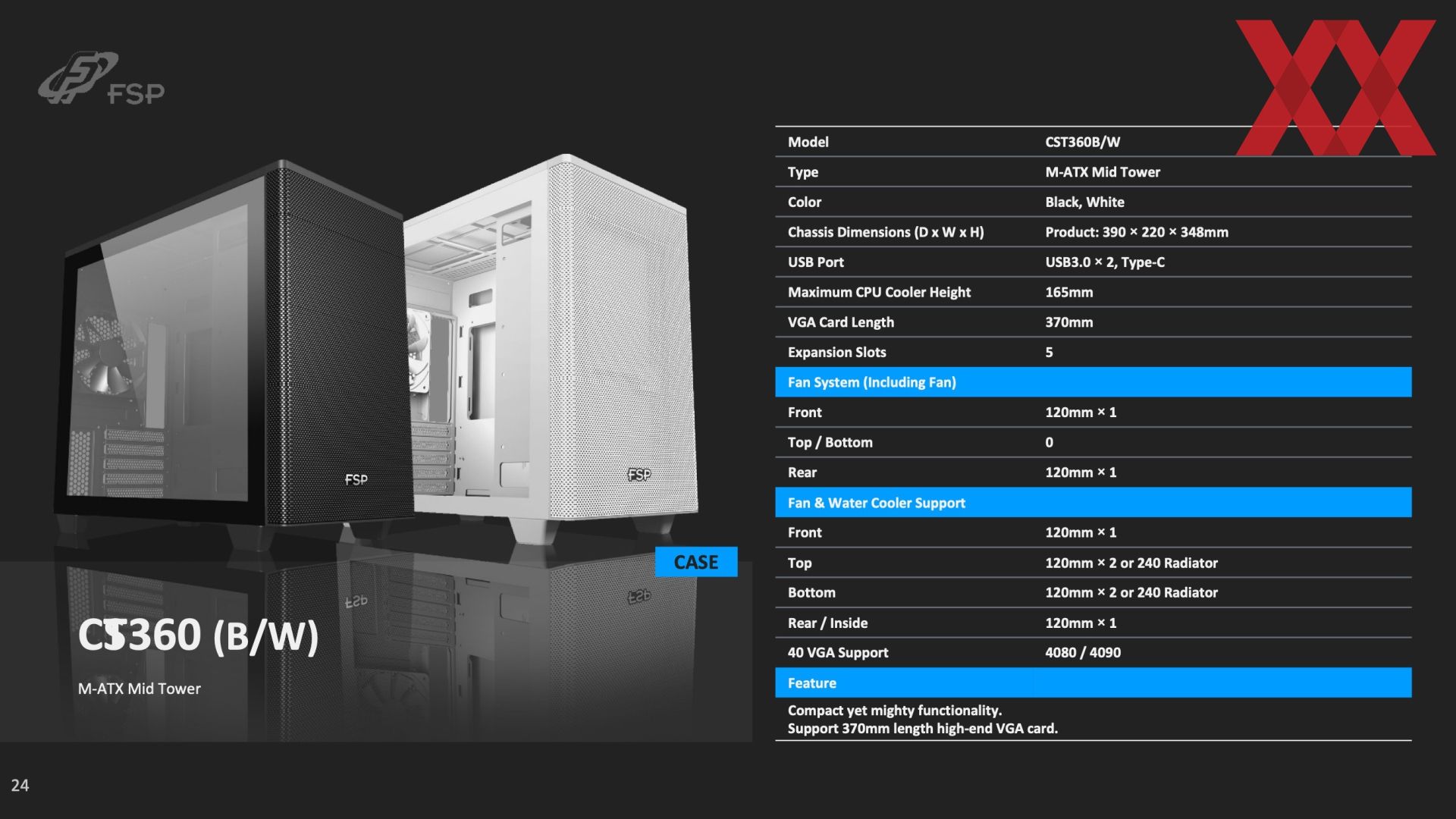The image size is (1456, 819).
Task: Click the 40 VGA Support label
Action: click(x=837, y=652)
